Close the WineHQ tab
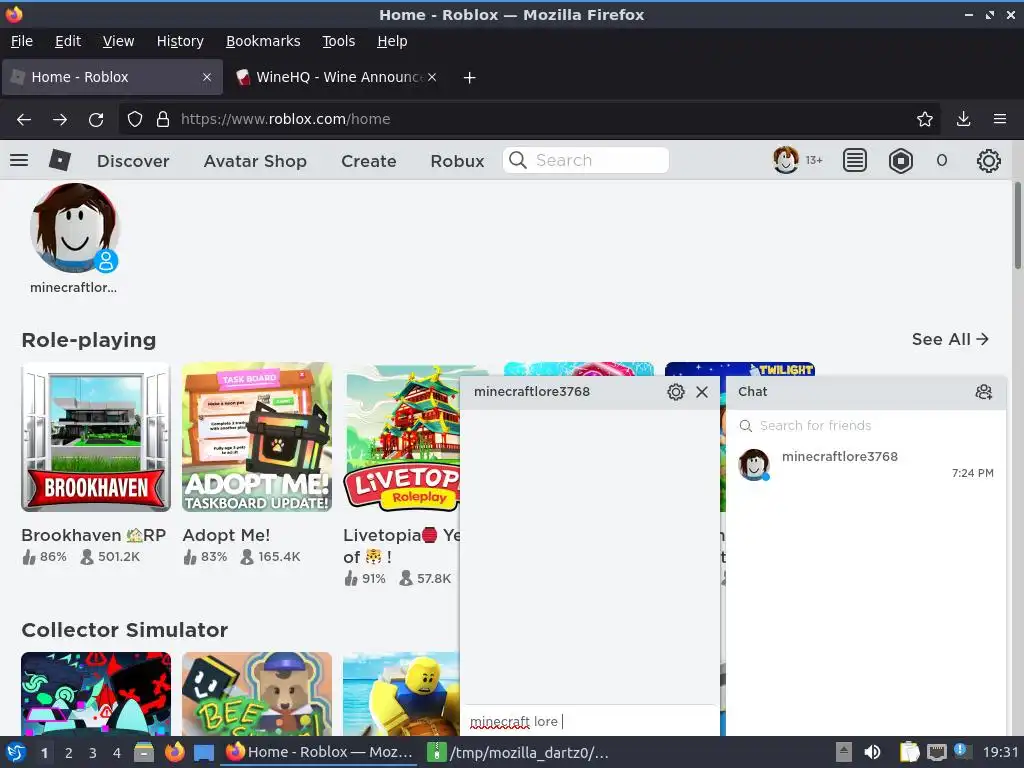Screen dimensions: 1024x768 (x=432, y=77)
